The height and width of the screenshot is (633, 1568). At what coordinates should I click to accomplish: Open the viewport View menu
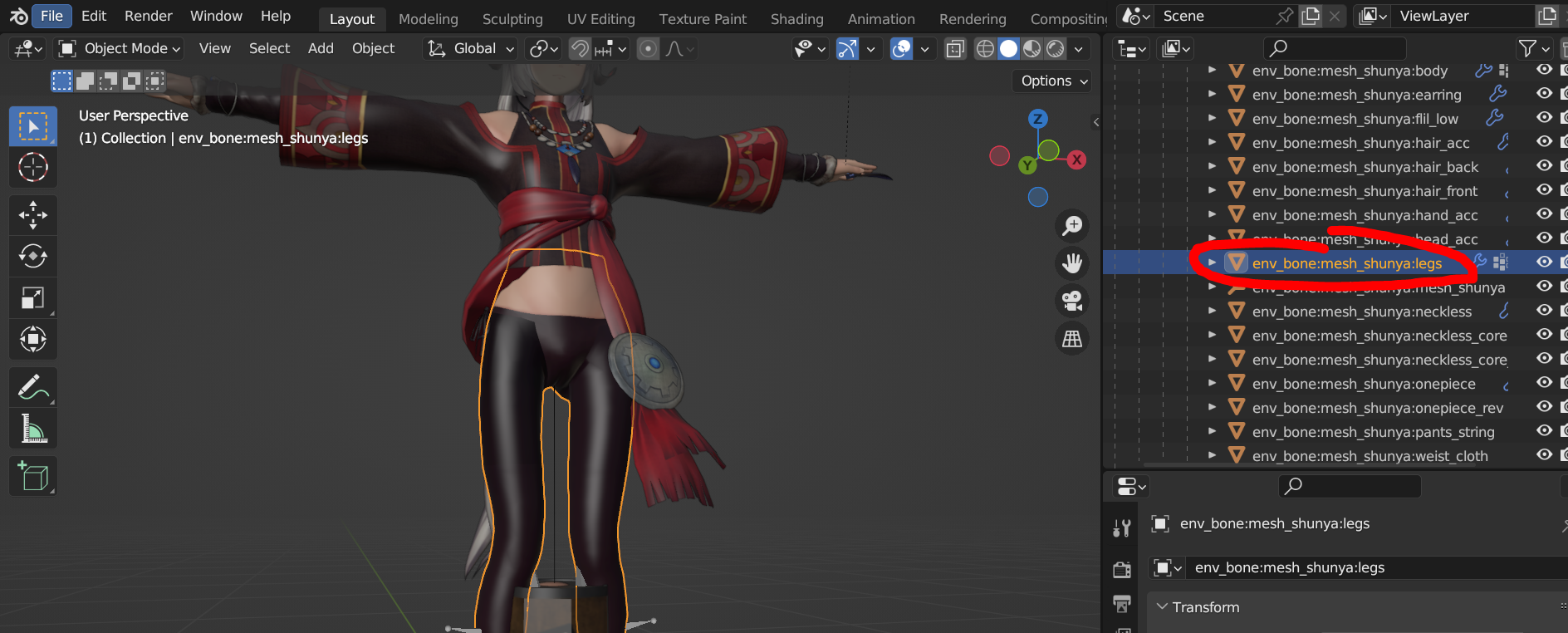[215, 49]
